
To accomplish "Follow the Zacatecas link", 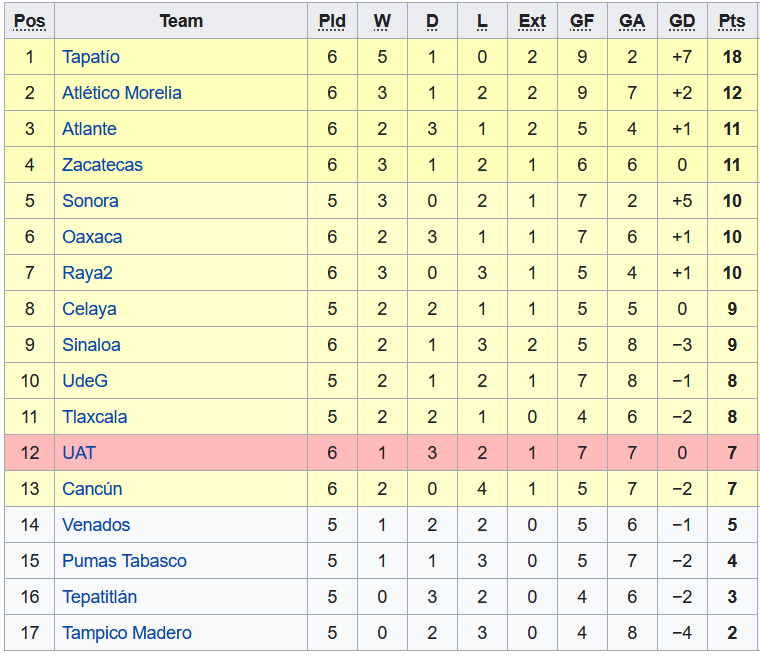I will [102, 165].
